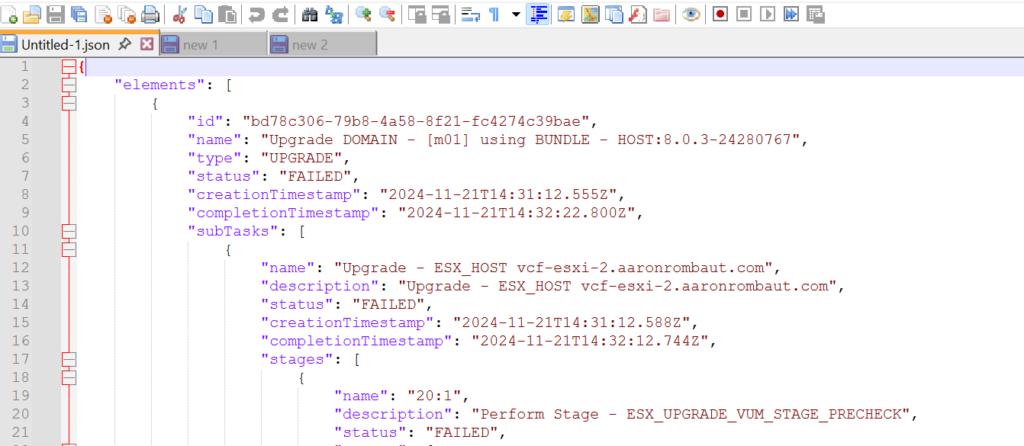Image resolution: width=1024 pixels, height=446 pixels.
Task: Click the Save All icon
Action: tap(78, 14)
